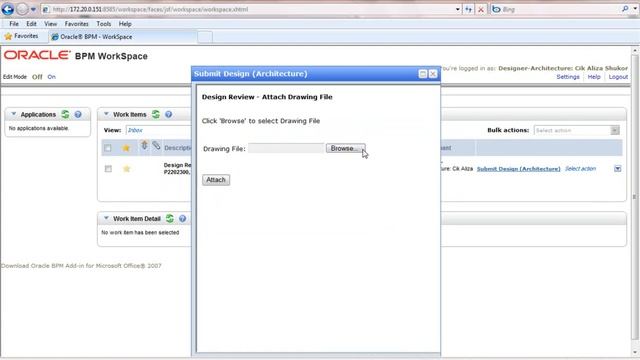Check the Design Review work item checkbox
This screenshot has width=640, height=360.
coord(108,169)
